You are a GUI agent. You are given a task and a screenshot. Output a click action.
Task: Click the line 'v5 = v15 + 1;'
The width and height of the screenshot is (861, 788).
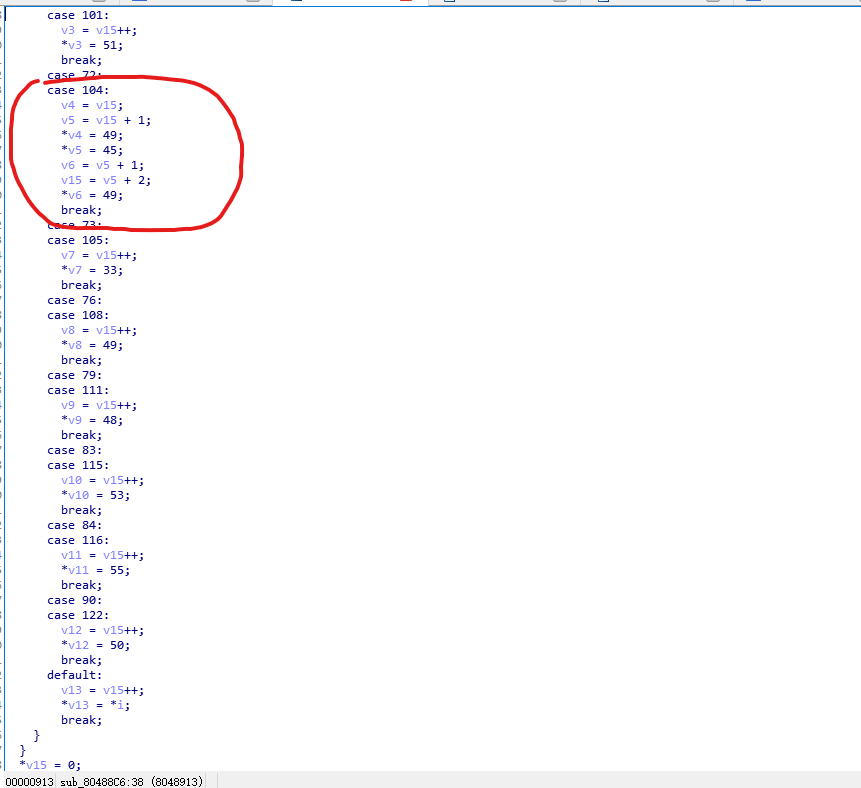[106, 120]
